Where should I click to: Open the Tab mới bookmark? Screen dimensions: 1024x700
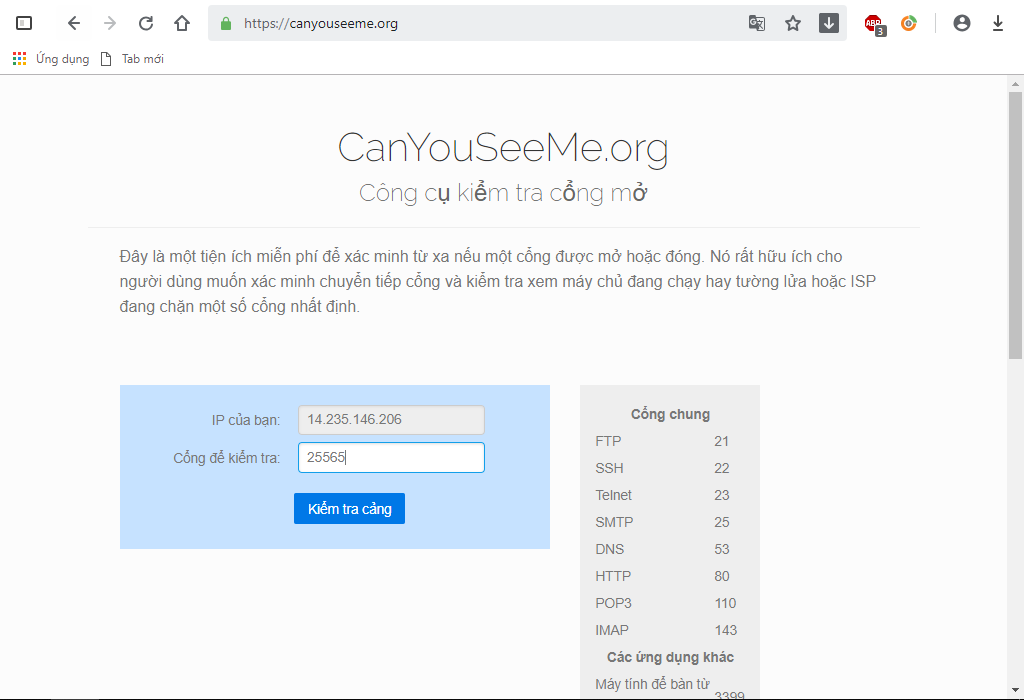(133, 59)
